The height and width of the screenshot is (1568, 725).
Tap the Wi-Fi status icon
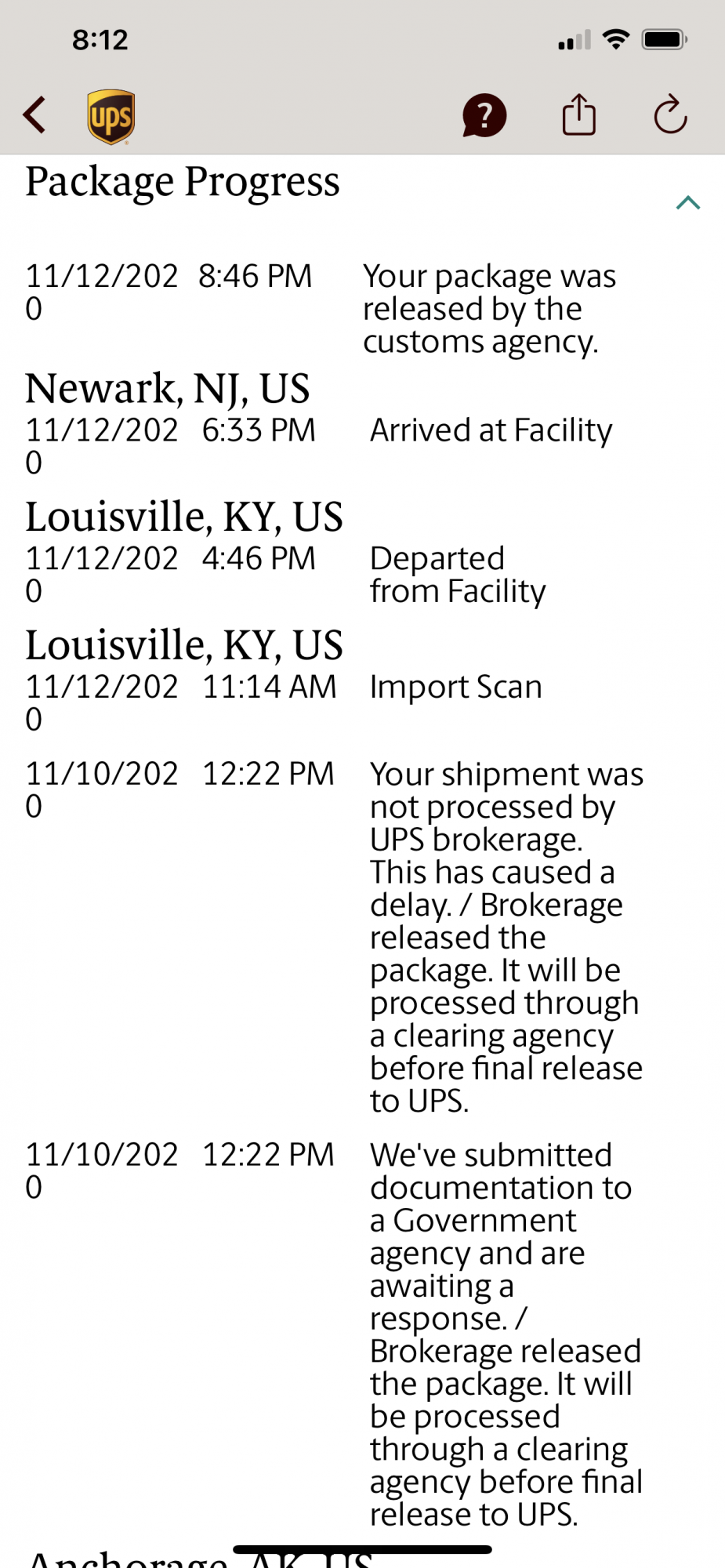click(x=617, y=39)
